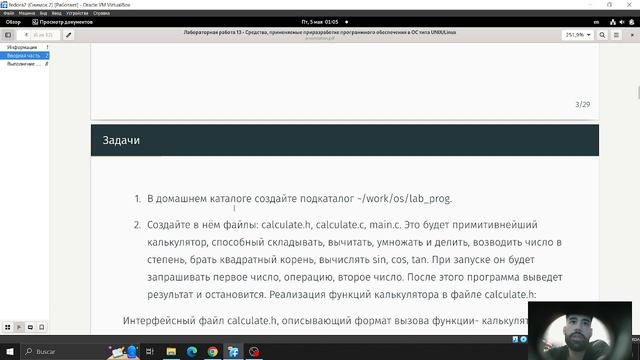The height and width of the screenshot is (360, 640).
Task: Click the '3/29' page counter text
Action: coord(582,104)
